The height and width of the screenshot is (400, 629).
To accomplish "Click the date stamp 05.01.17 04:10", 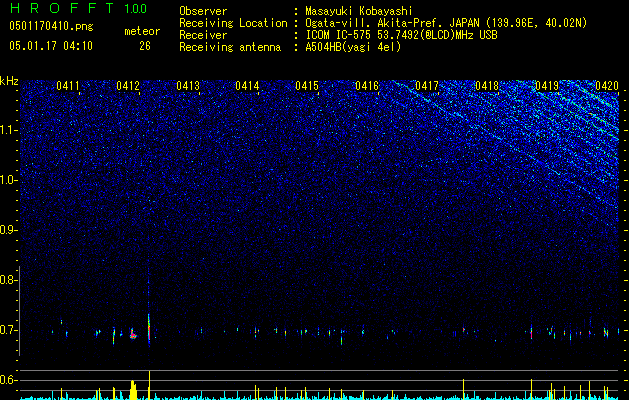I will pos(51,46).
